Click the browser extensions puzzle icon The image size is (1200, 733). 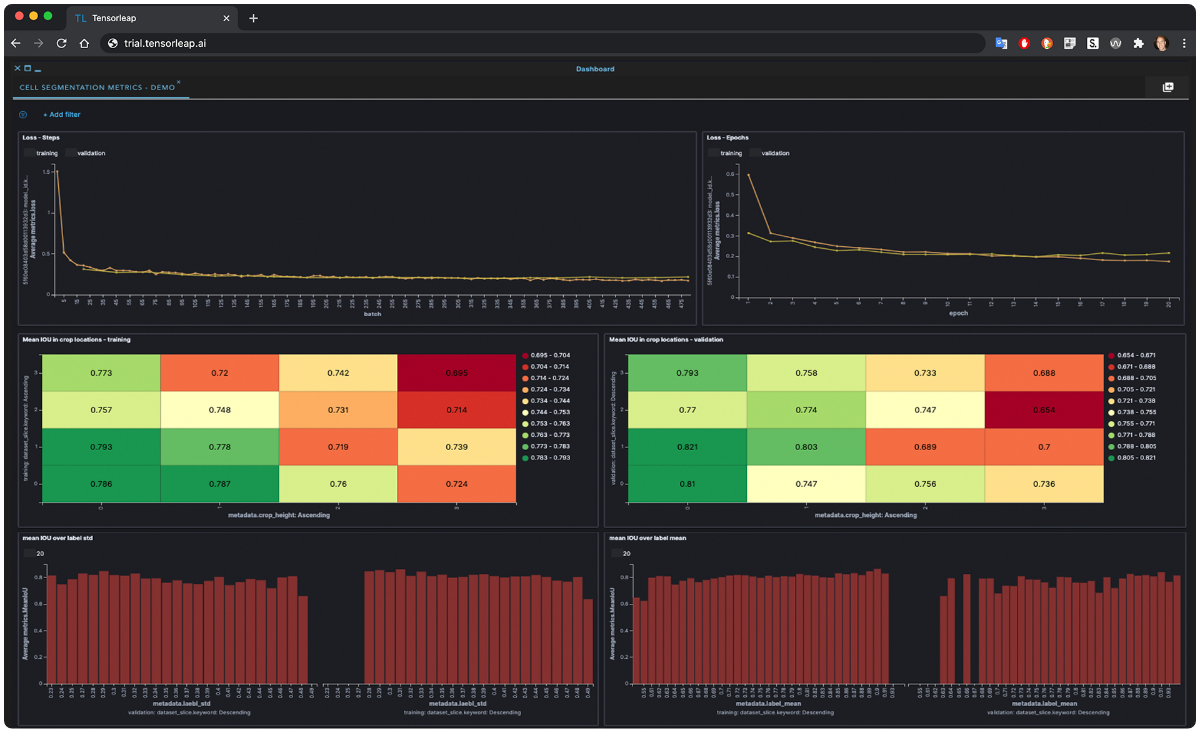coord(1138,43)
